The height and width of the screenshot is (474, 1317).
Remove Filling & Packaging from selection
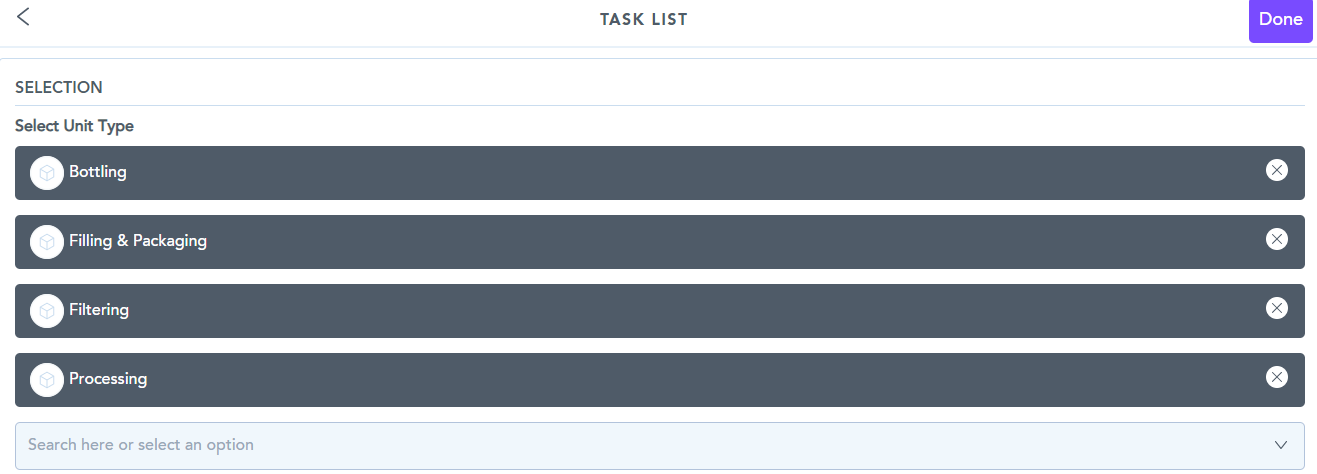click(x=1276, y=239)
